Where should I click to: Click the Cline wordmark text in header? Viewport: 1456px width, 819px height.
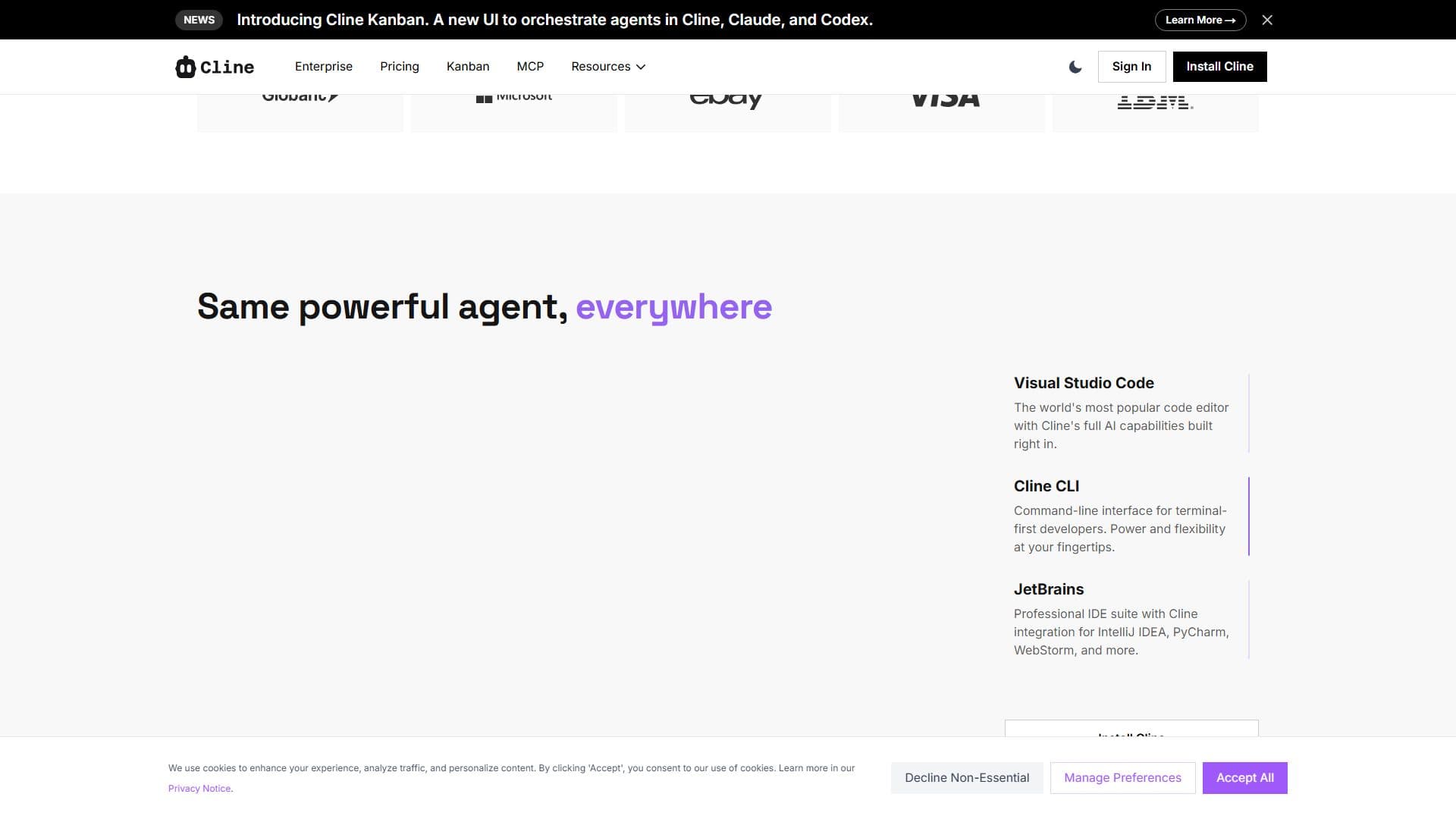[x=227, y=67]
